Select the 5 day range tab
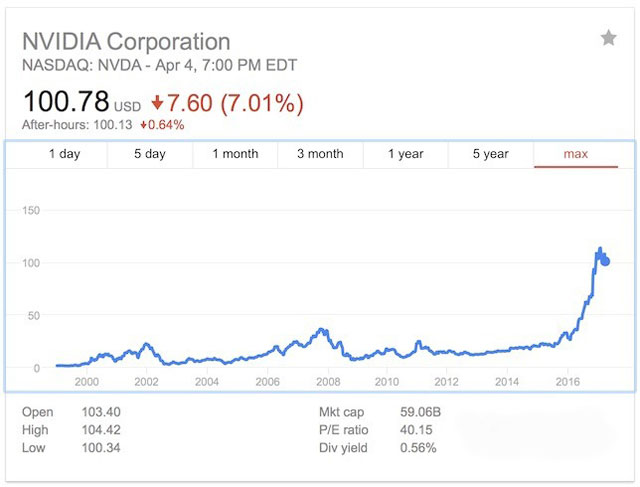The width and height of the screenshot is (640, 487). pos(150,154)
